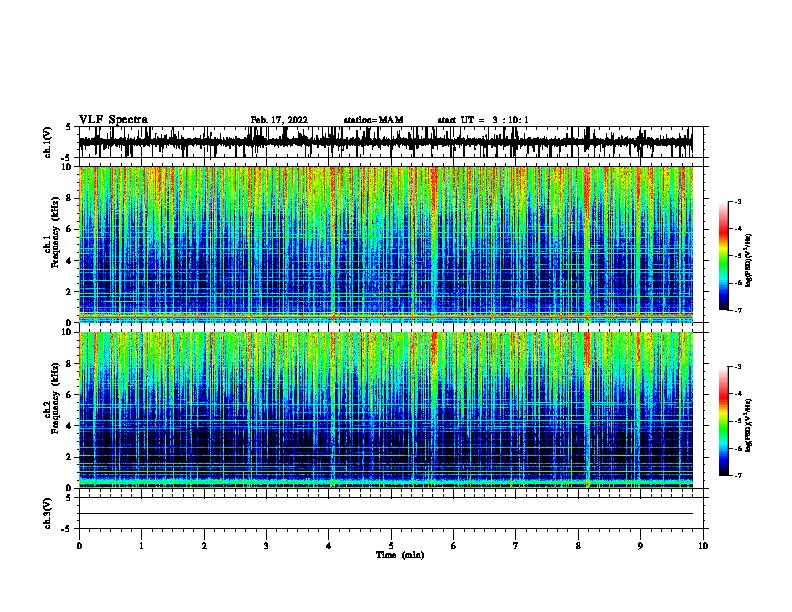Click time axis tick label "4"
The image size is (792, 612).
pyautogui.click(x=329, y=545)
